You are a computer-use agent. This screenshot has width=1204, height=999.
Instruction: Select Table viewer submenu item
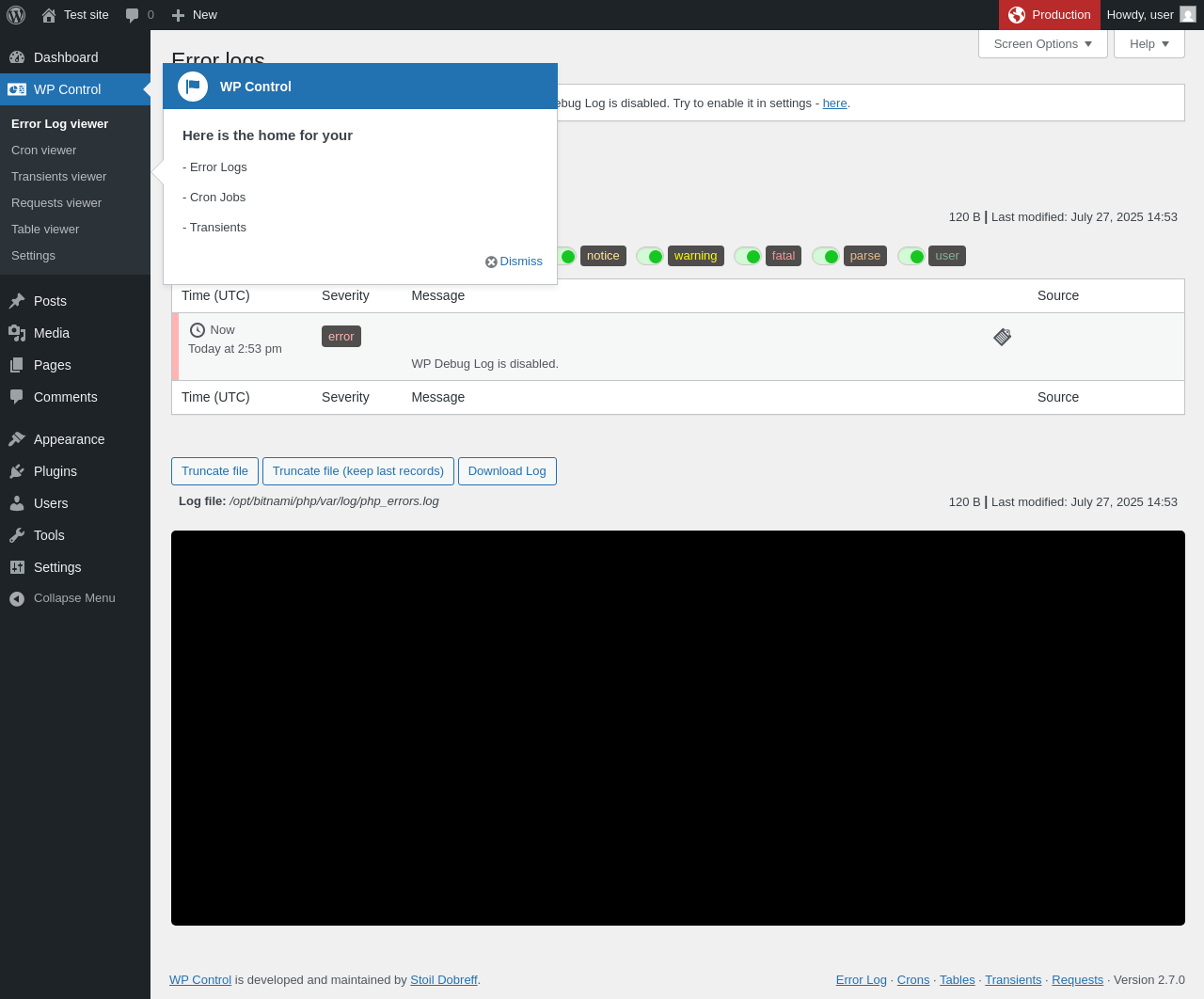point(75,230)
